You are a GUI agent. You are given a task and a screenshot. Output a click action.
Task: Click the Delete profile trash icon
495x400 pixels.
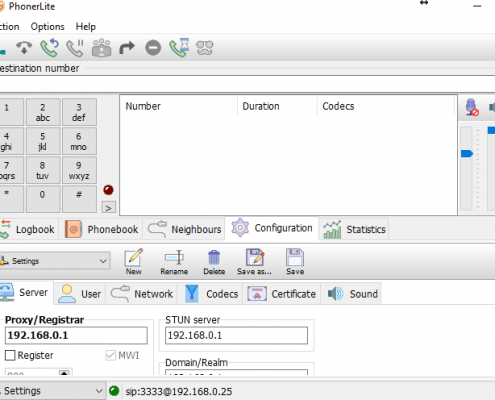click(x=214, y=262)
